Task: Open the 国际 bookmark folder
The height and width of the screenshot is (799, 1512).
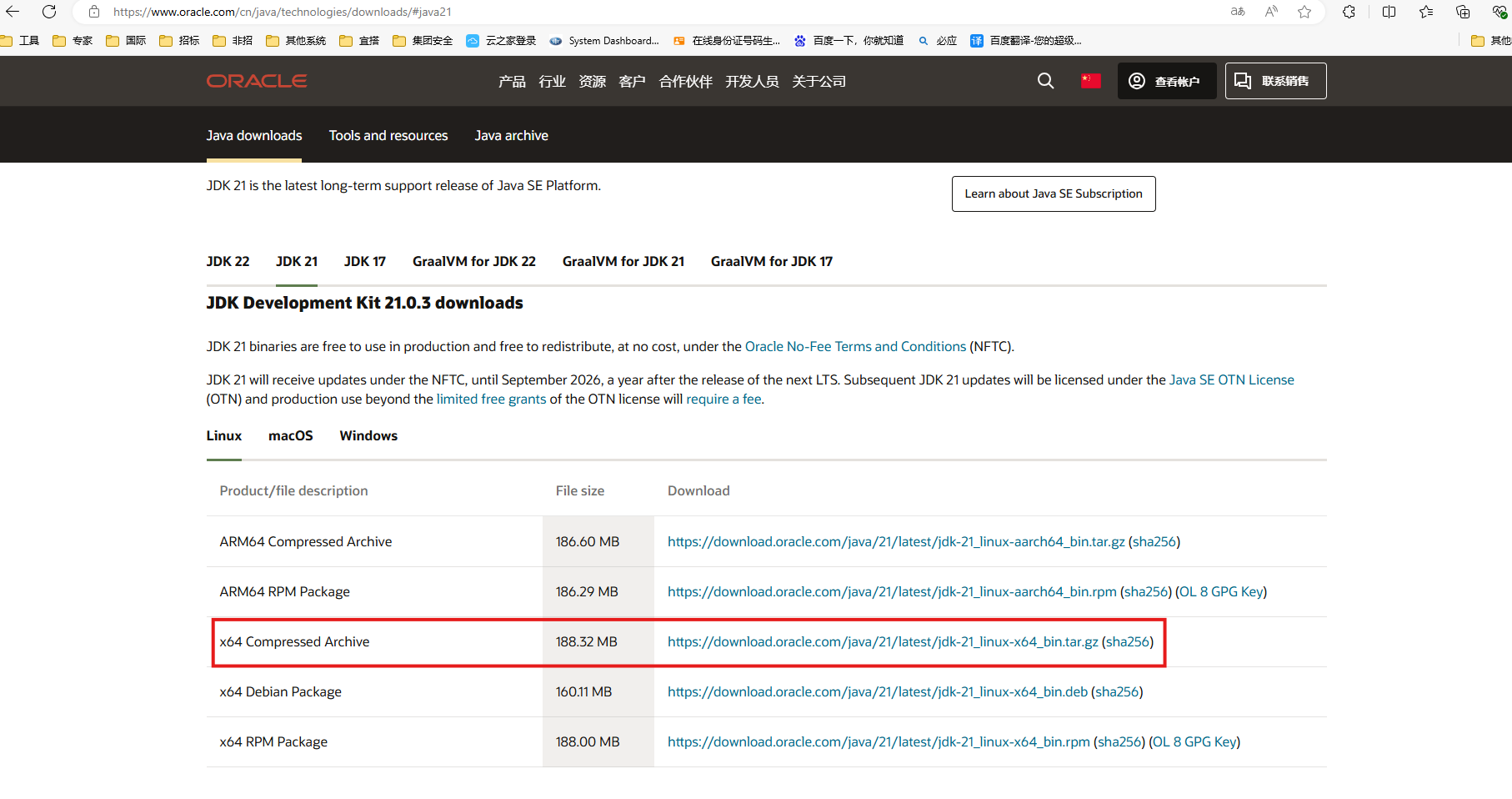Action: tap(126, 40)
